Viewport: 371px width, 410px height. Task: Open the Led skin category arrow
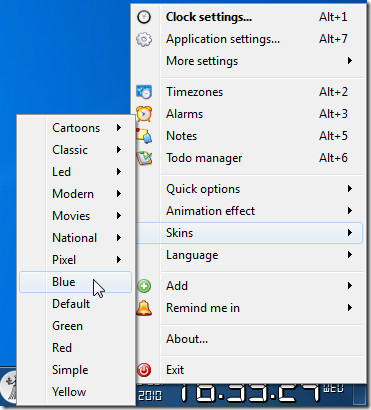click(x=119, y=172)
